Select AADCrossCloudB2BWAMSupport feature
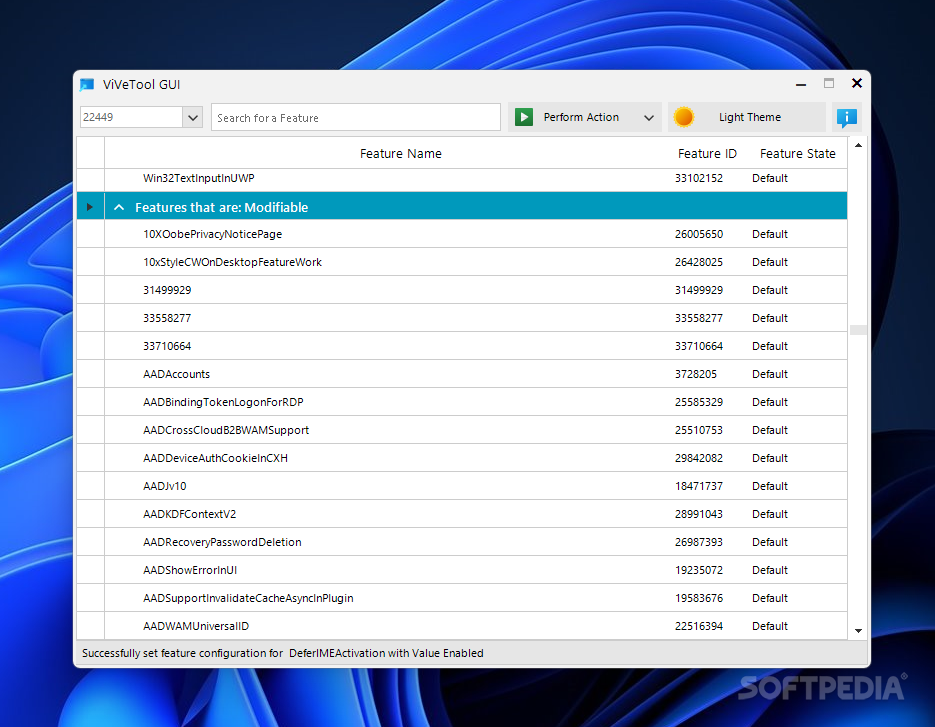 [226, 431]
